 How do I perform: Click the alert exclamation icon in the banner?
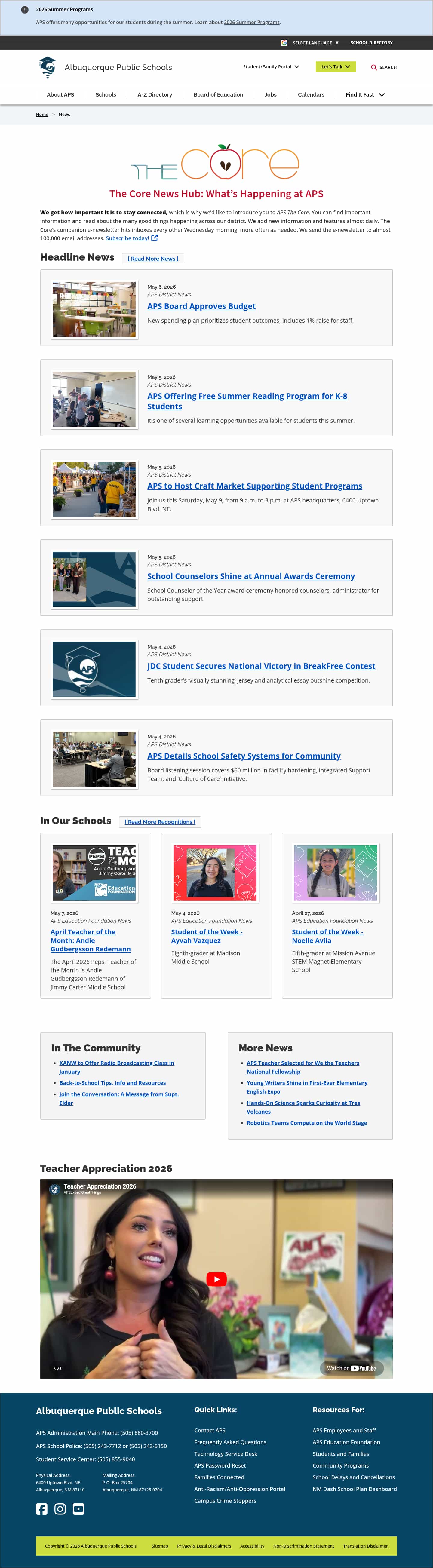(x=24, y=10)
